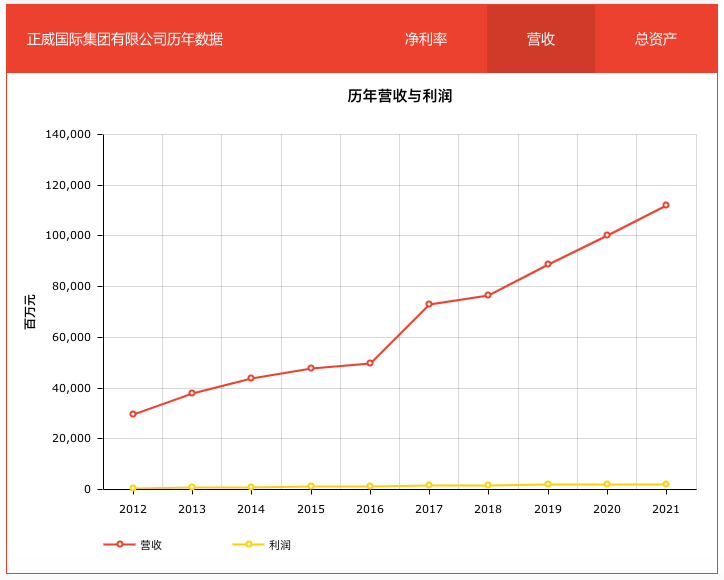This screenshot has width=724, height=580.
Task: Click the 2017 revenue data point
Action: (429, 304)
